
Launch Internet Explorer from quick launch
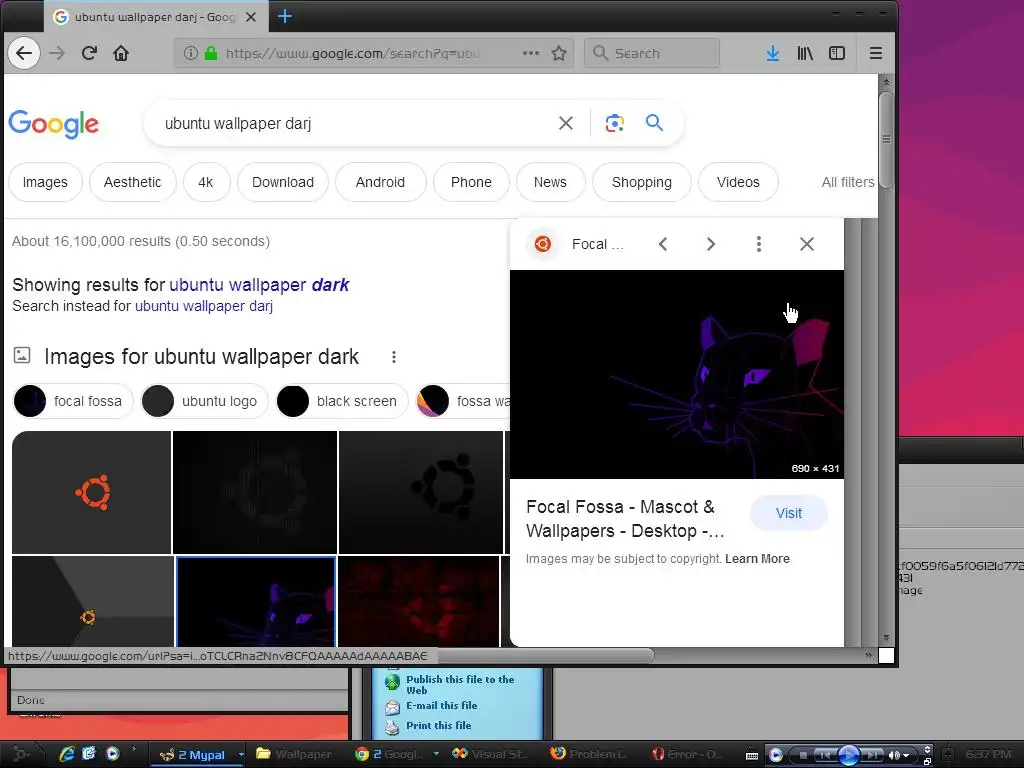tap(67, 754)
